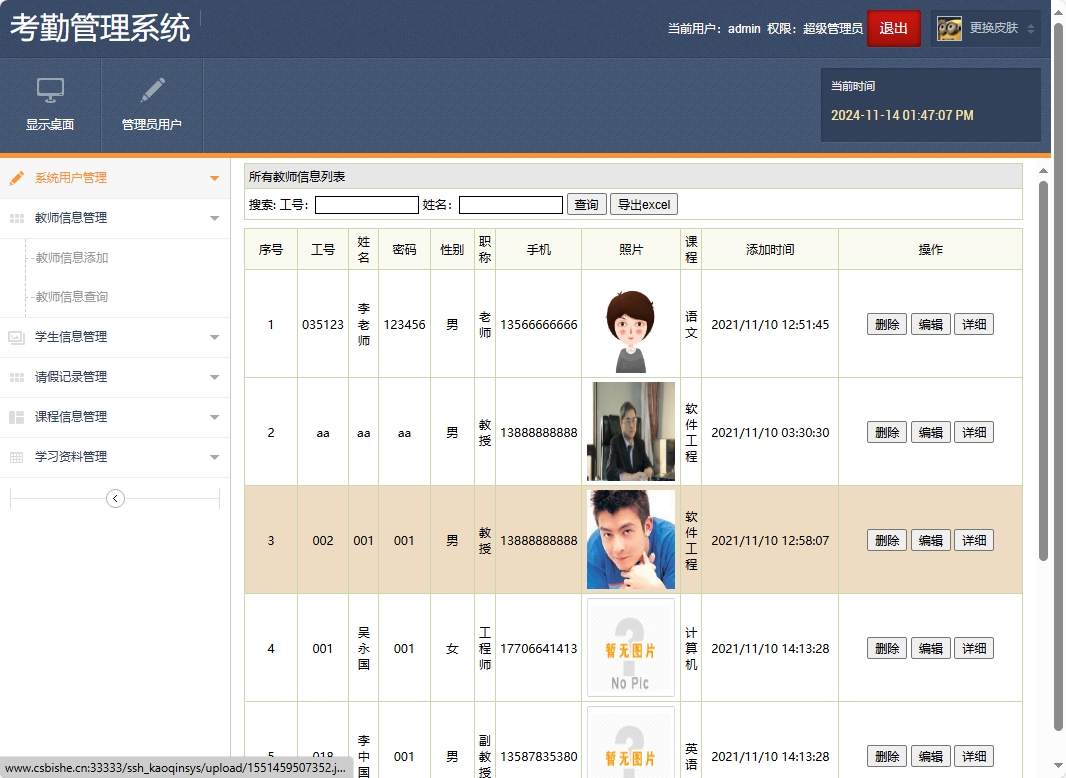Collapse the sidebar with the left-arrow circle
This screenshot has width=1066, height=778.
(115, 498)
